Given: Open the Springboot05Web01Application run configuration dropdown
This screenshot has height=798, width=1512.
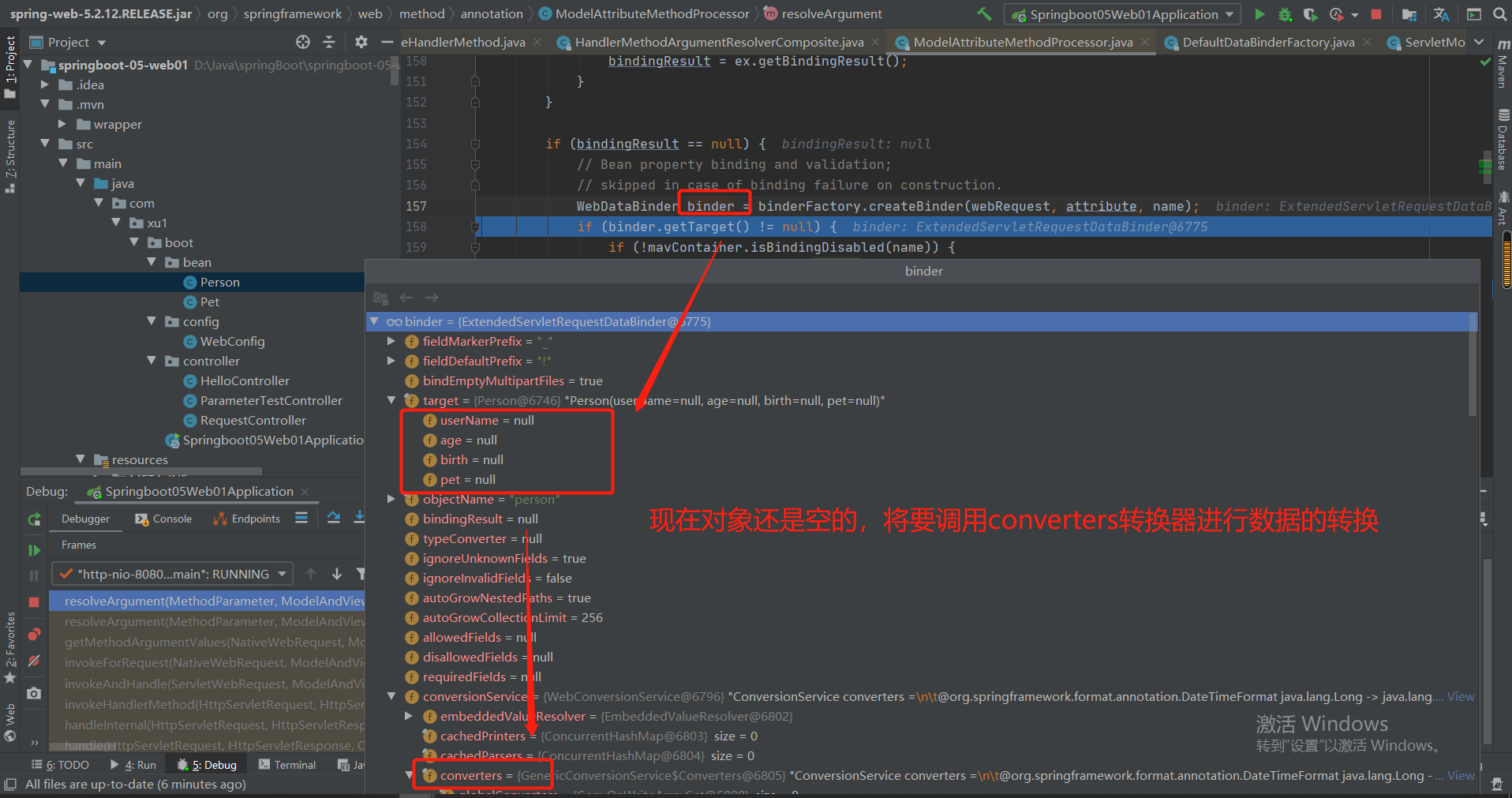Looking at the screenshot, I should 1122,14.
